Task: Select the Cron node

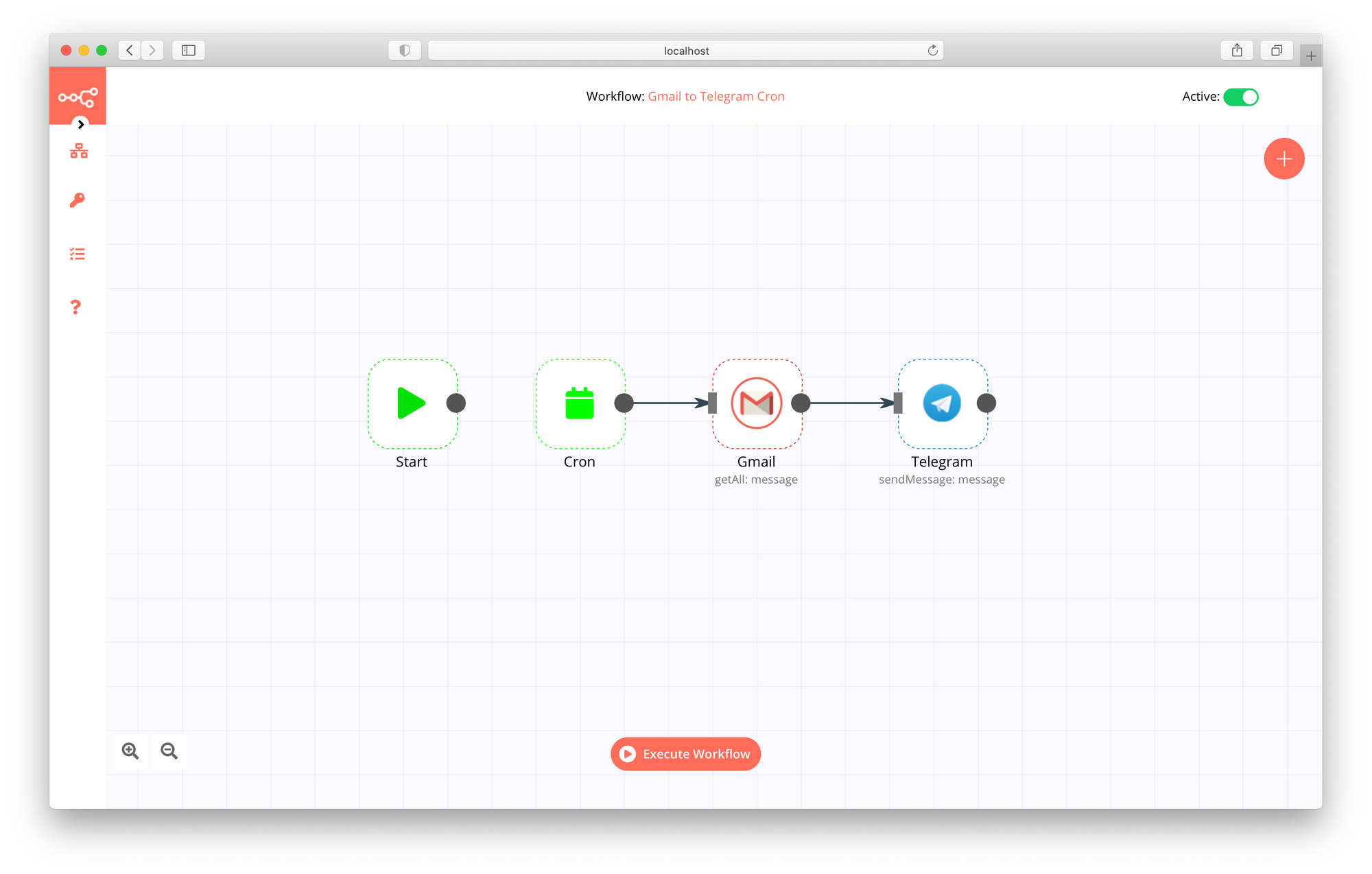Action: (580, 403)
